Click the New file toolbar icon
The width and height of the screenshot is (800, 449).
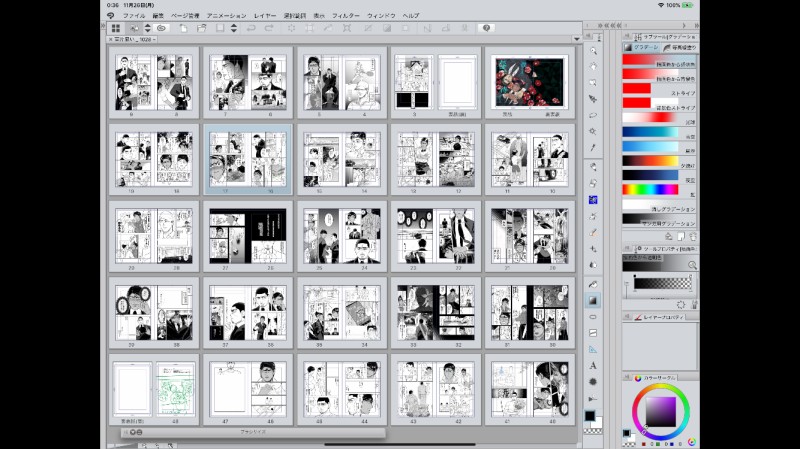pyautogui.click(x=183, y=29)
